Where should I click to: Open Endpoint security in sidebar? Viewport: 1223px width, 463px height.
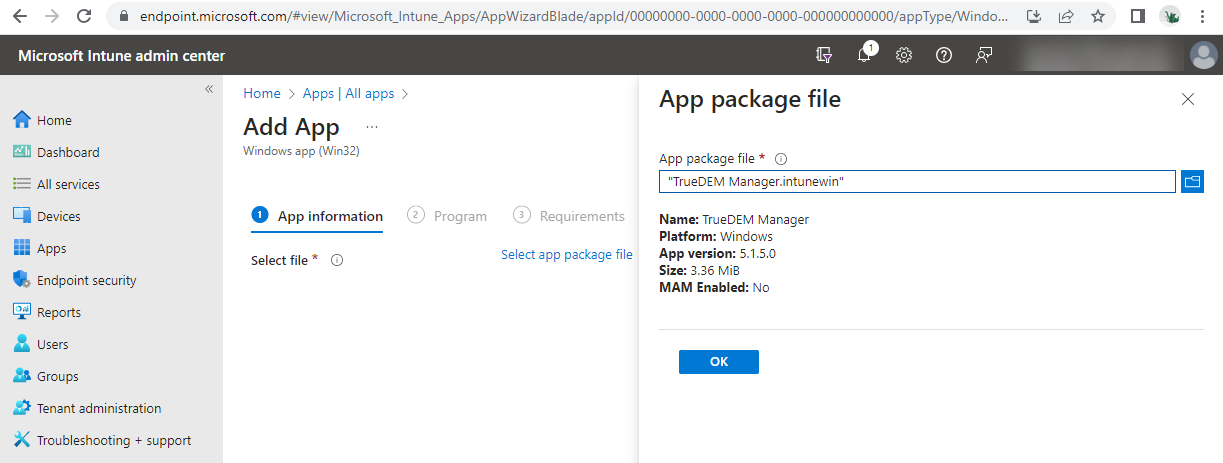pos(86,280)
